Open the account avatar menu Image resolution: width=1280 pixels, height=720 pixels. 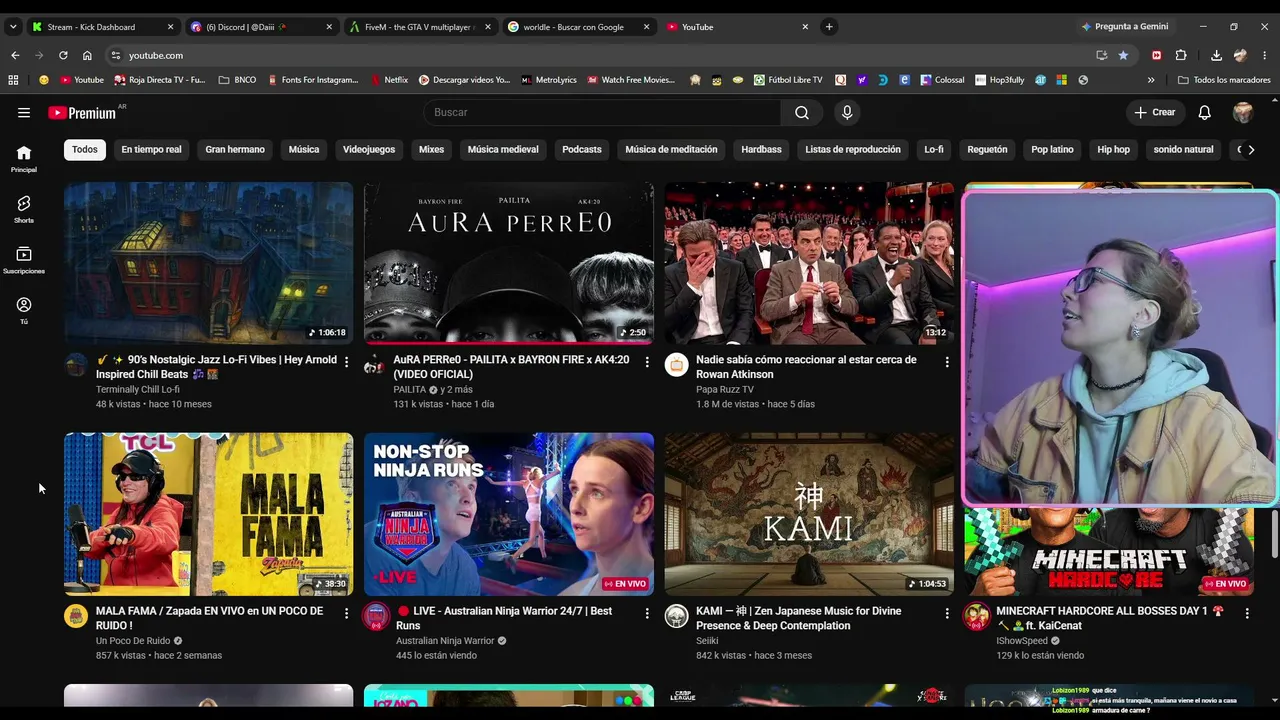click(1243, 112)
